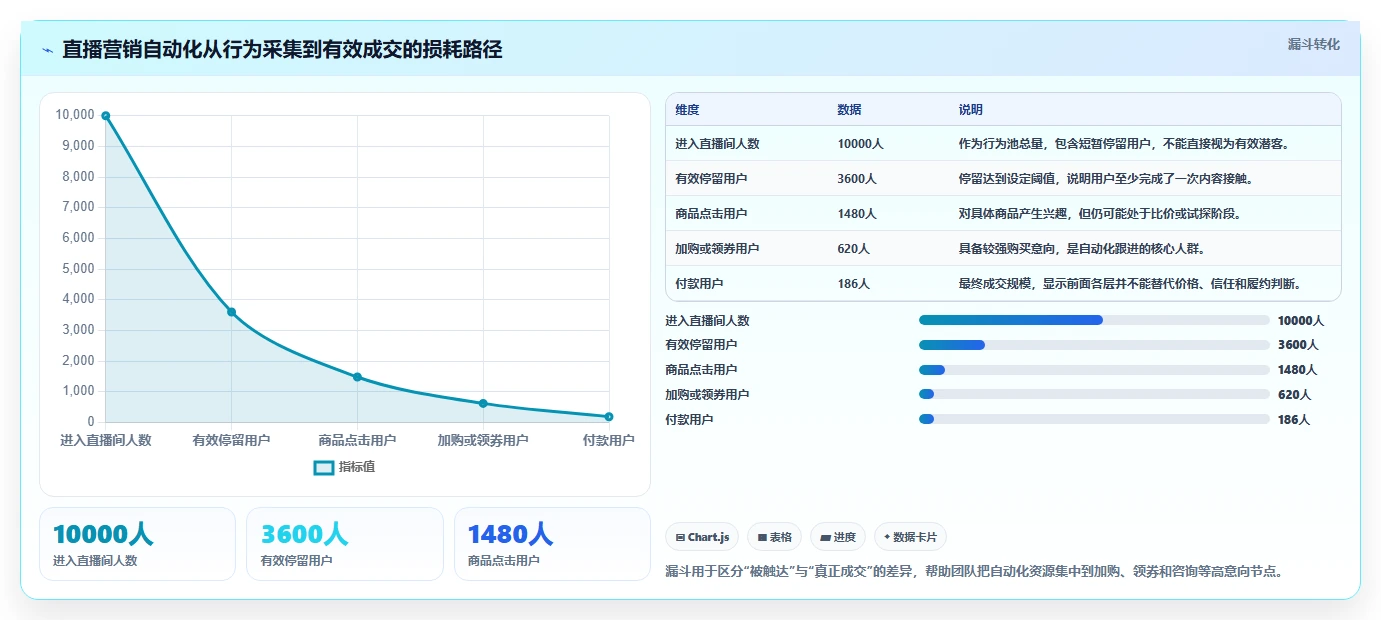1381x620 pixels.
Task: Click the 1480人 table cell
Action: pyautogui.click(x=857, y=214)
